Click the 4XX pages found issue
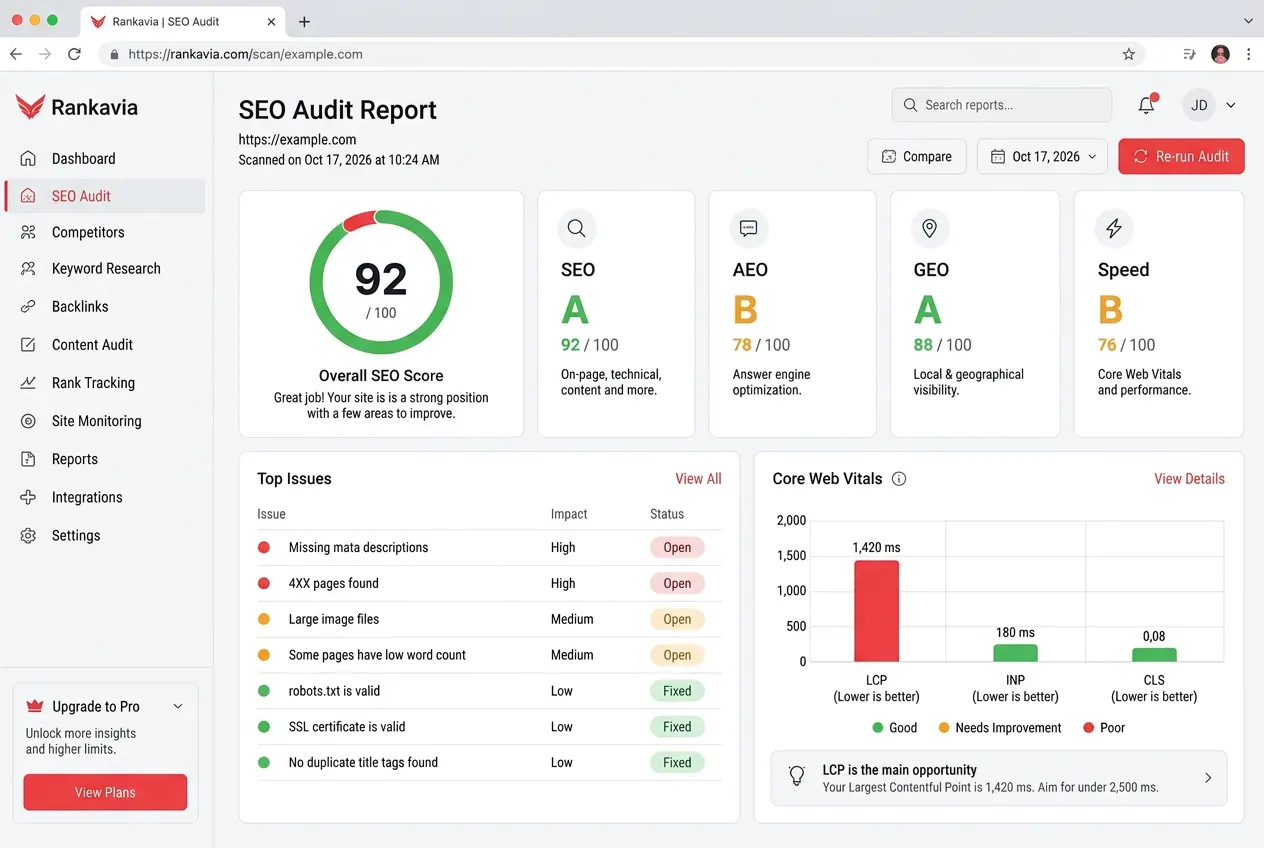This screenshot has height=848, width=1264. [x=333, y=583]
